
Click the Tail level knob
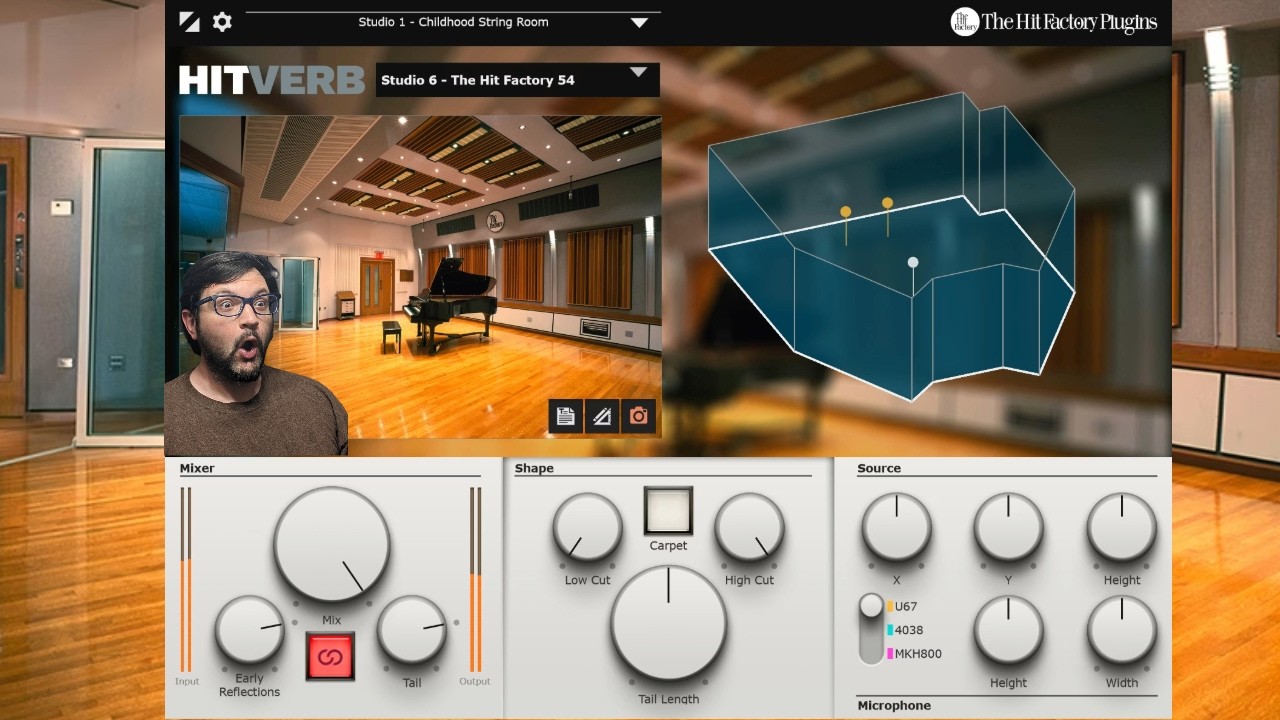(x=412, y=630)
